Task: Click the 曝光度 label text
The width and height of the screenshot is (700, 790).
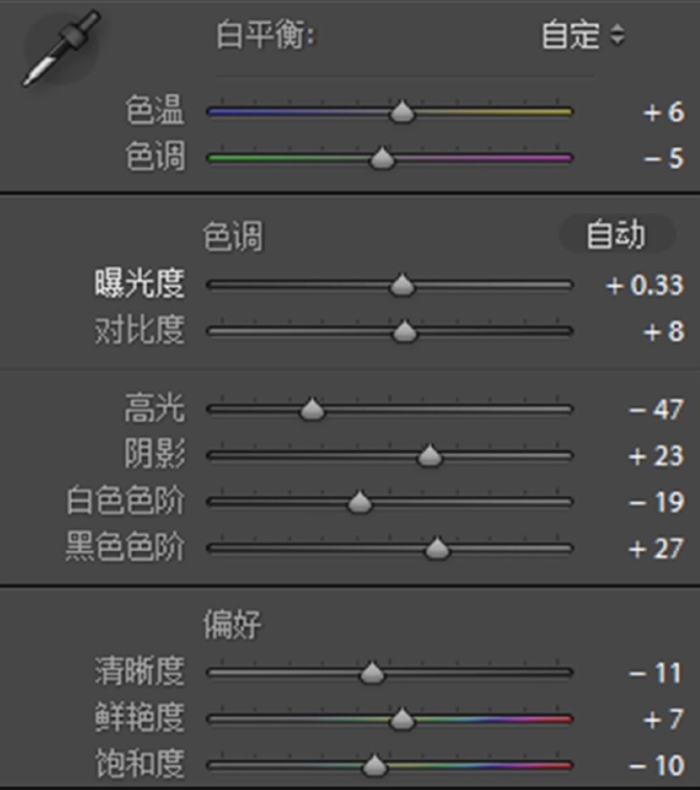Action: tap(139, 283)
